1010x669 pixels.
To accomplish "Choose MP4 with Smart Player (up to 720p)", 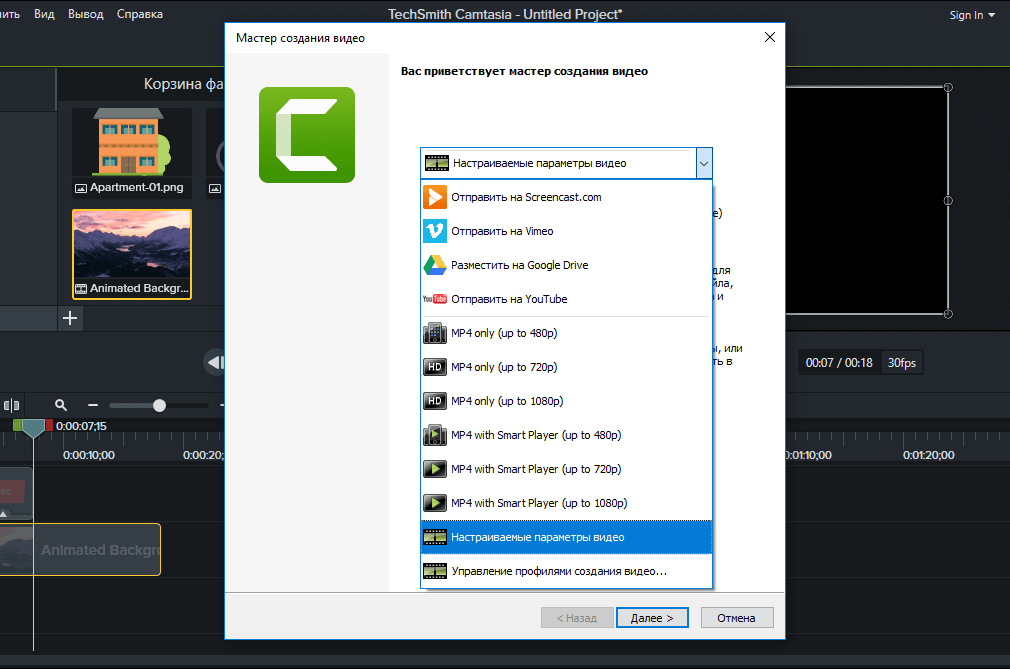I will pos(566,469).
